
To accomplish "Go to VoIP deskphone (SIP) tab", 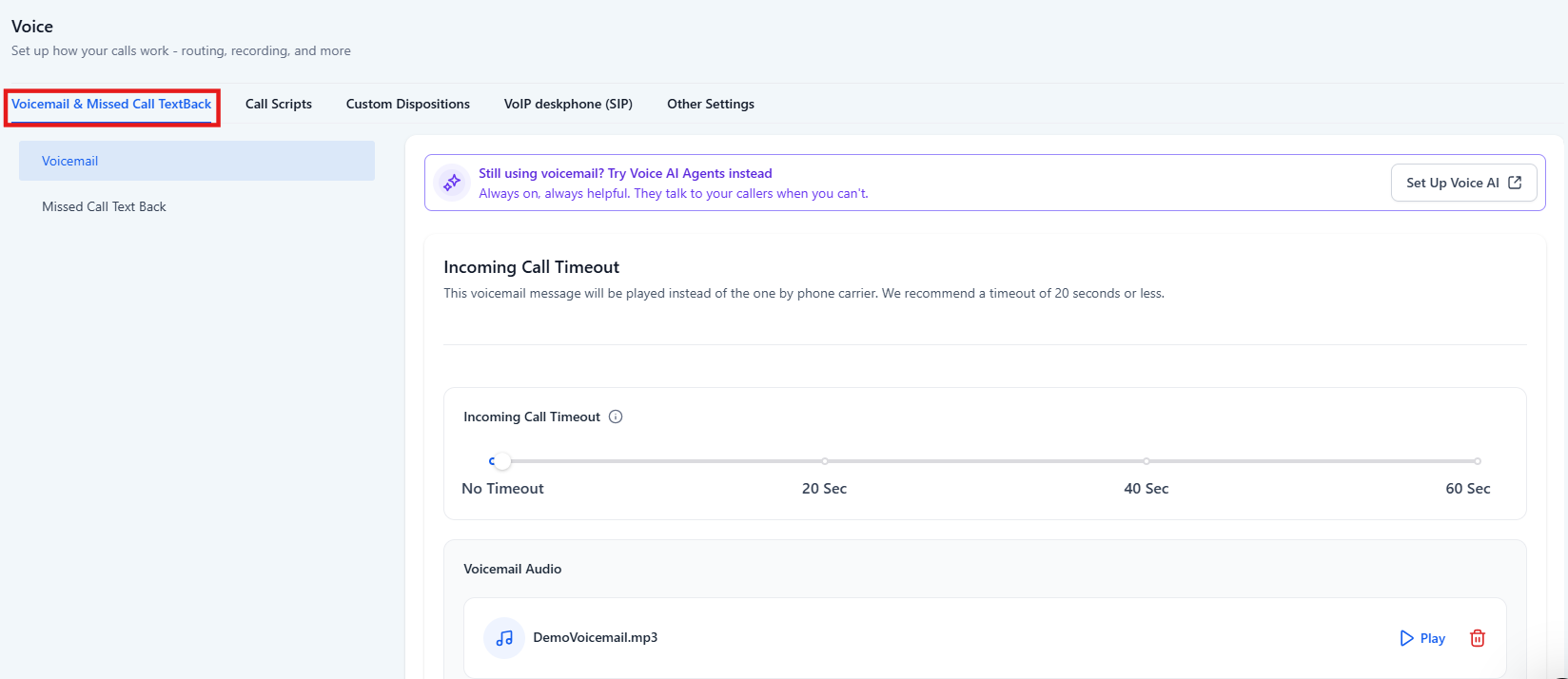I will pos(568,105).
